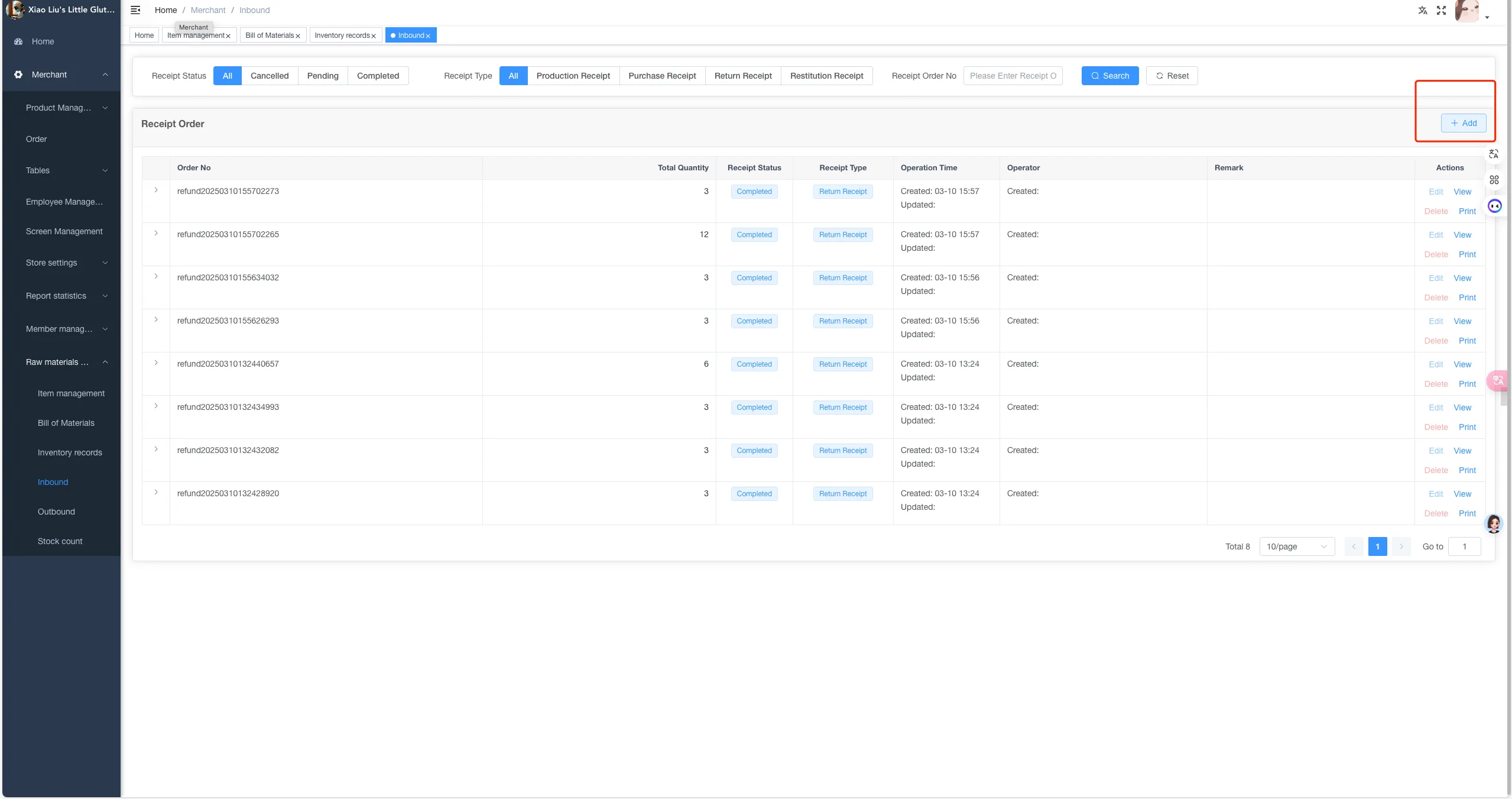Expand Tables submenu in sidebar
This screenshot has height=799, width=1512.
coord(61,170)
